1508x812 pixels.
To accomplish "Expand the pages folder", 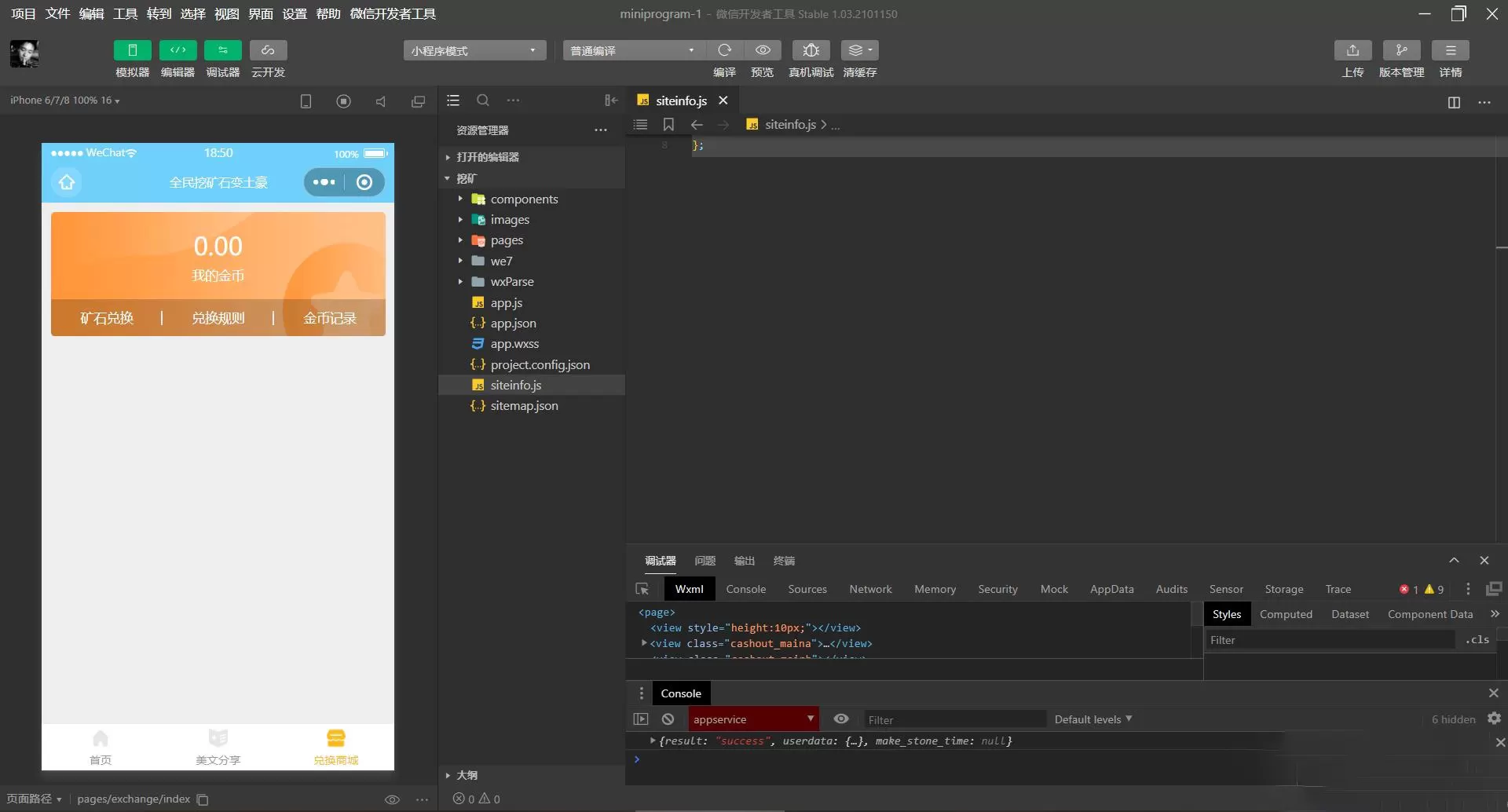I will pyautogui.click(x=507, y=240).
